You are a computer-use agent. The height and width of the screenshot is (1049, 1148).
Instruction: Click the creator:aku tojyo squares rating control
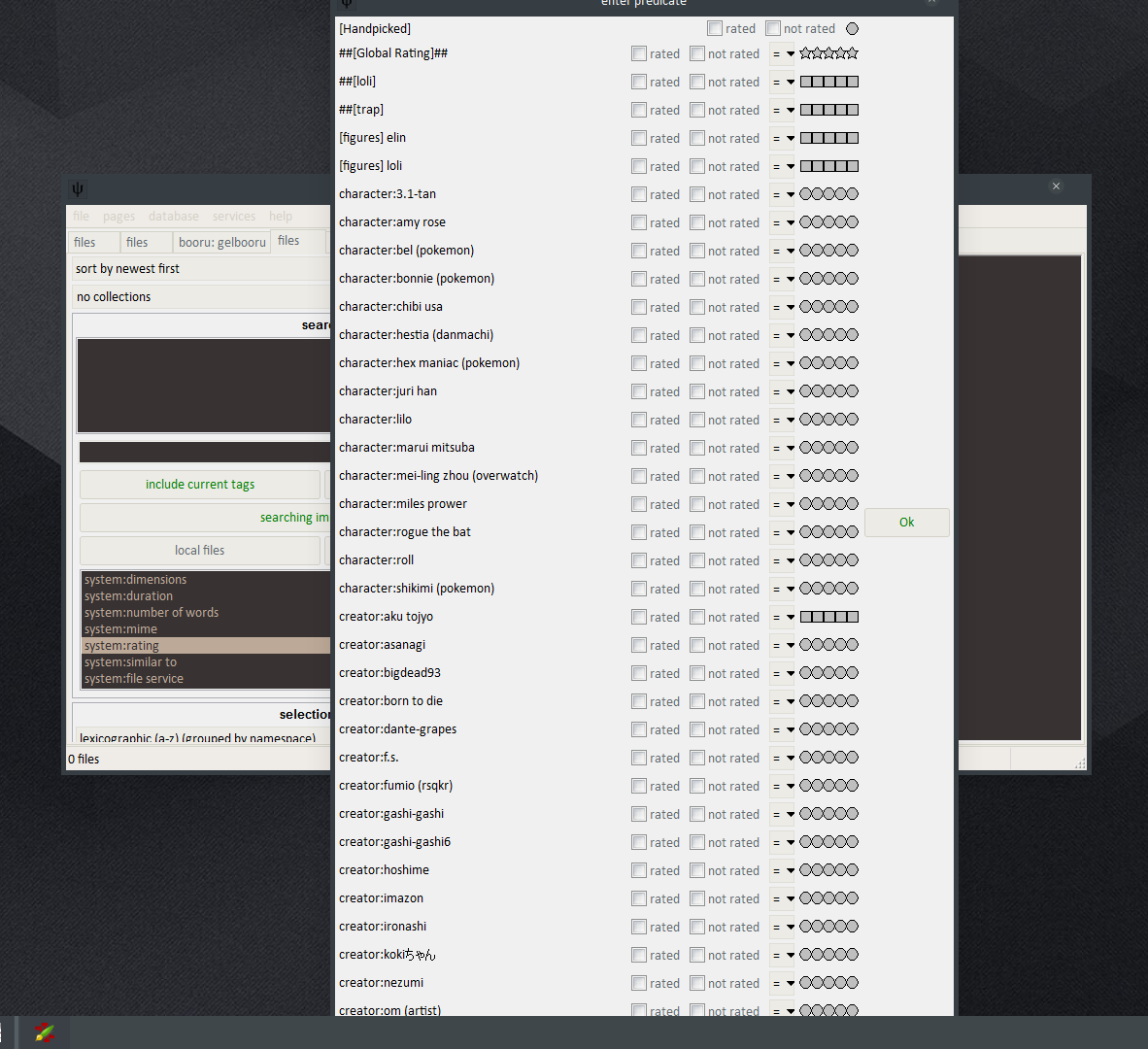click(x=828, y=617)
